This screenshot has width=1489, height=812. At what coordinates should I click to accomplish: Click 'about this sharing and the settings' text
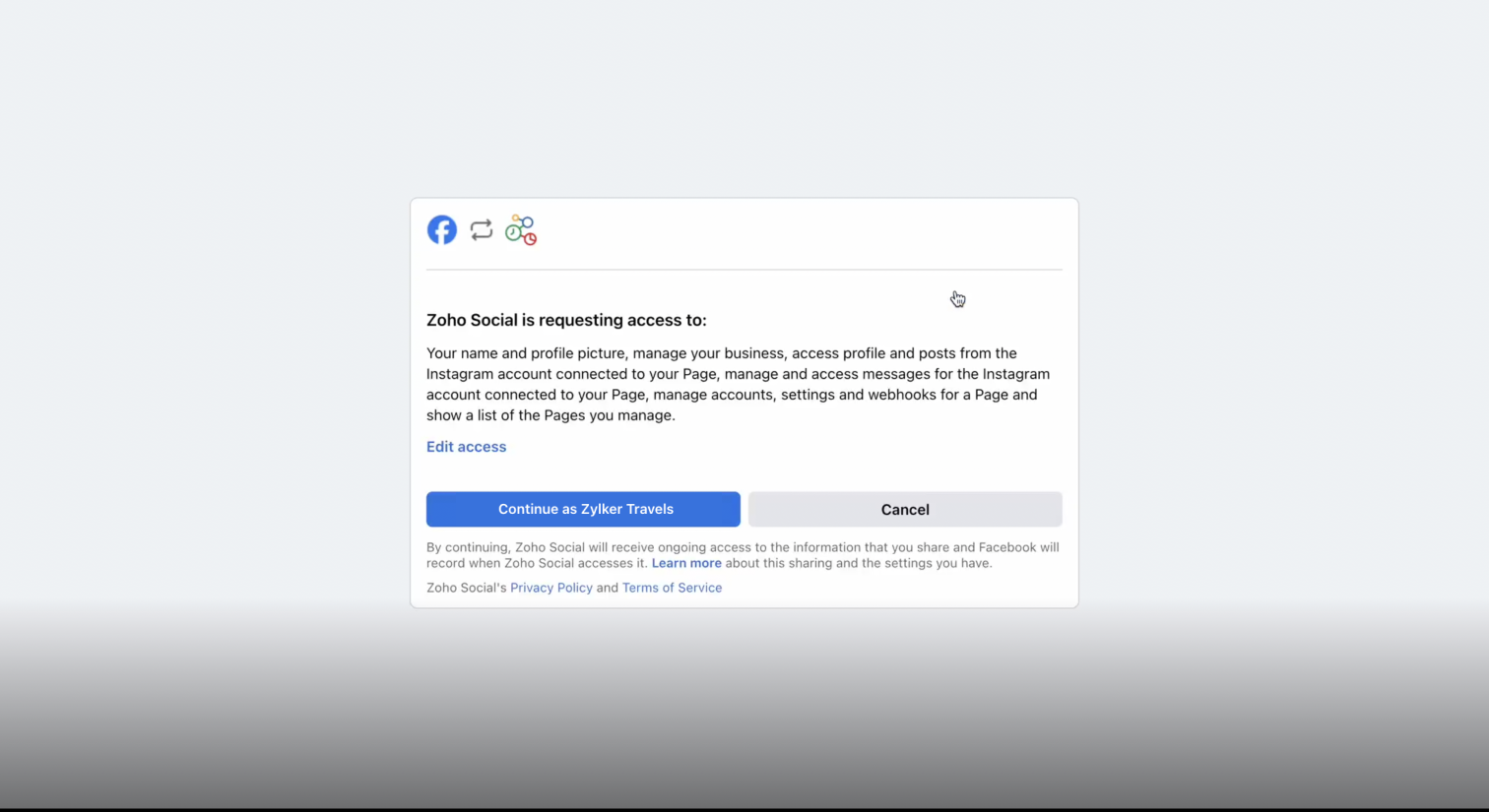pyautogui.click(x=858, y=563)
